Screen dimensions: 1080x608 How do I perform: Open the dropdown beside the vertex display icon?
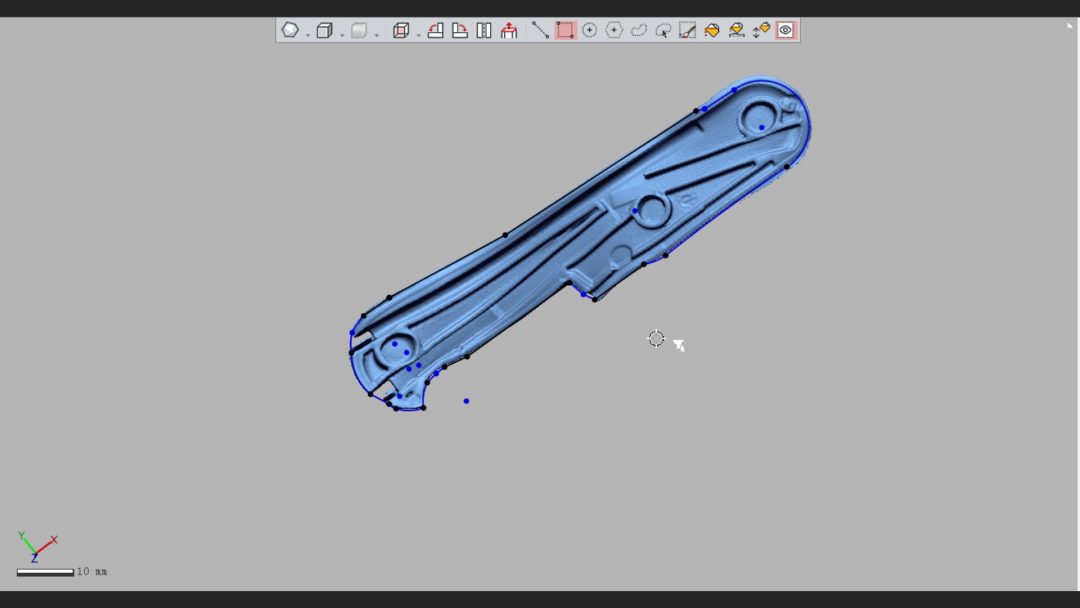(x=306, y=32)
